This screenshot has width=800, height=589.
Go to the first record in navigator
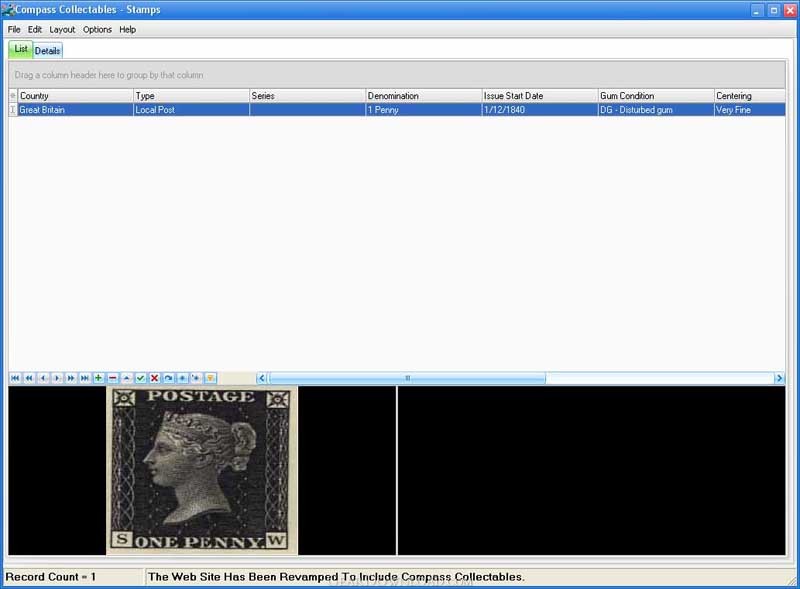tap(15, 378)
